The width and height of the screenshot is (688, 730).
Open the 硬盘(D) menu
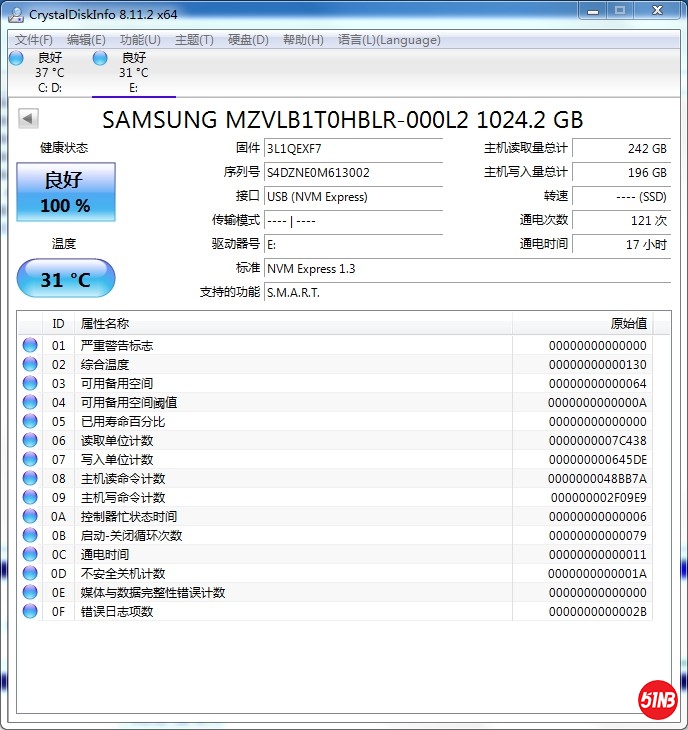click(248, 40)
